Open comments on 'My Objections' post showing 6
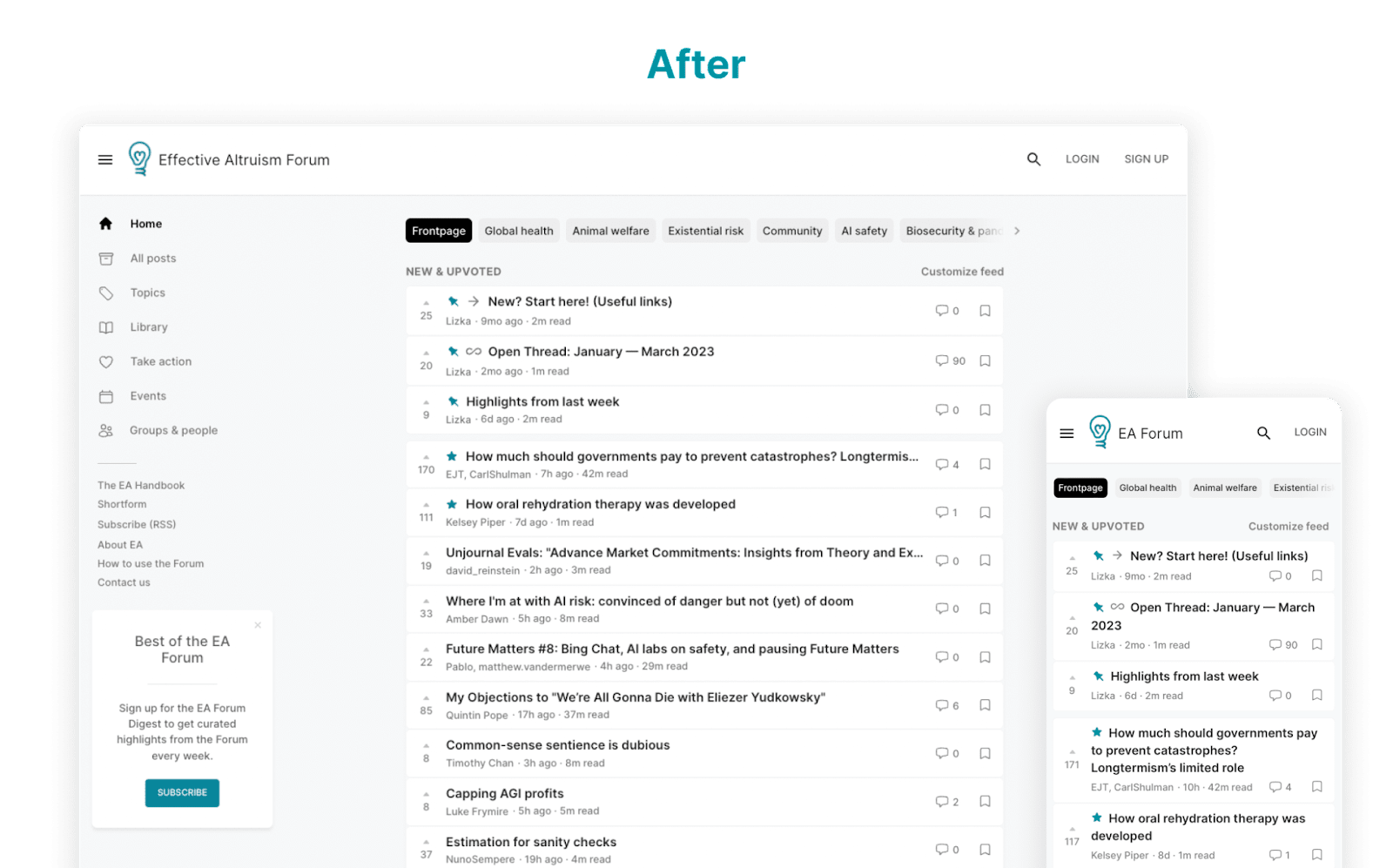This screenshot has width=1393, height=868. pyautogui.click(x=947, y=705)
